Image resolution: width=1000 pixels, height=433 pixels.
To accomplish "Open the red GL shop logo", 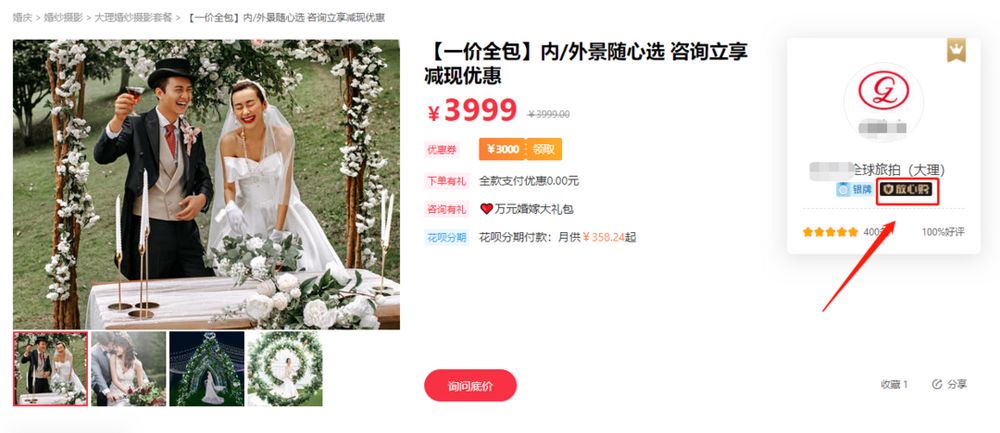I will point(883,90).
